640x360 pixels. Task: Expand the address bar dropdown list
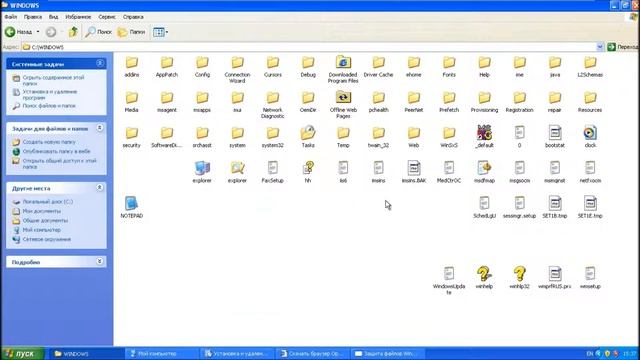click(600, 47)
